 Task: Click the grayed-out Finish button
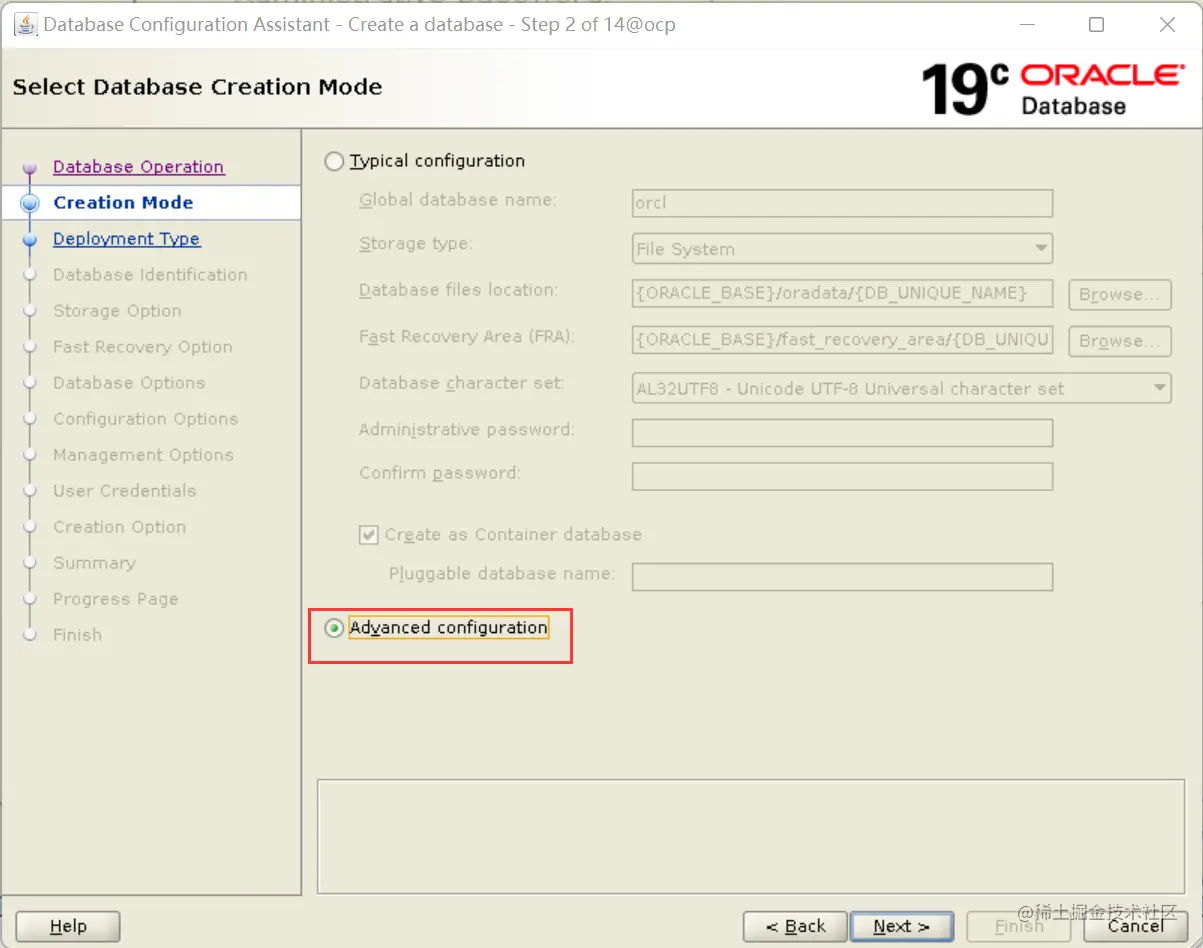pyautogui.click(x=1018, y=927)
